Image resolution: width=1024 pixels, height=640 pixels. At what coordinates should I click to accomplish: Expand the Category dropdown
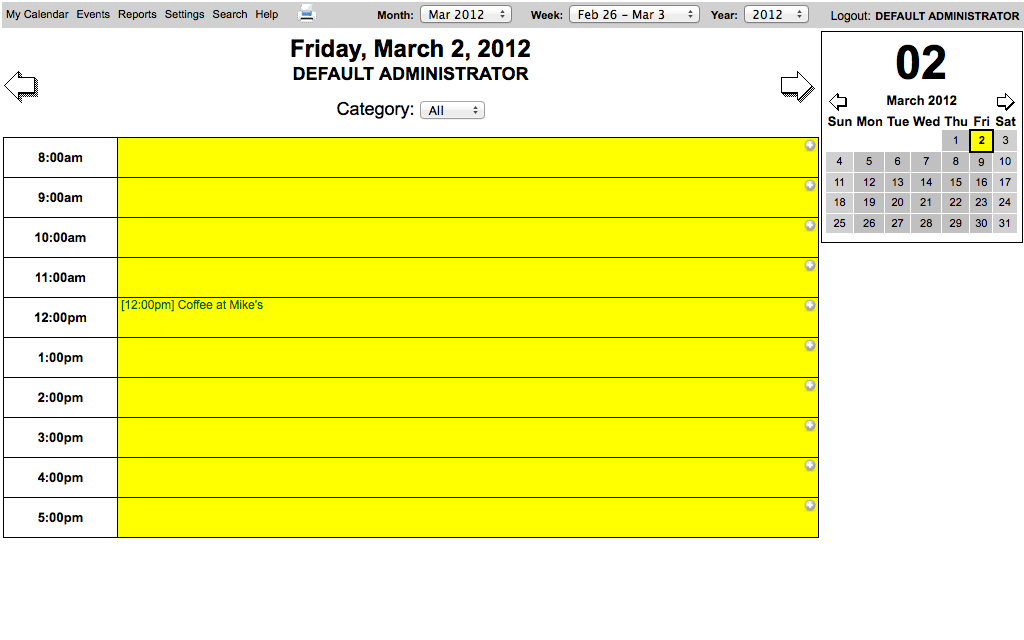(452, 110)
